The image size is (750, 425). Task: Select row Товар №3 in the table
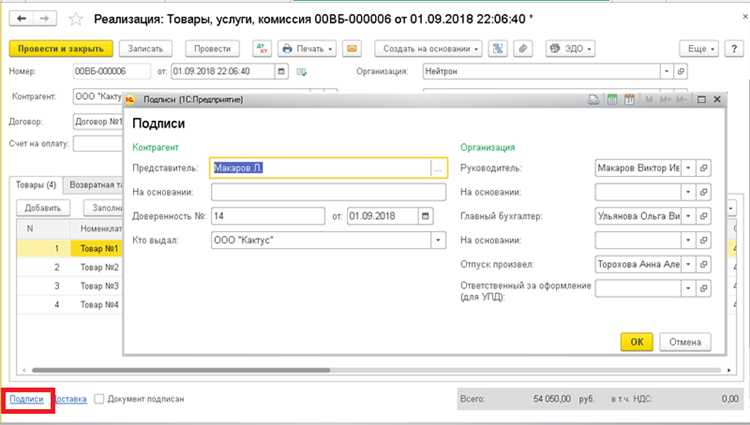(69, 286)
